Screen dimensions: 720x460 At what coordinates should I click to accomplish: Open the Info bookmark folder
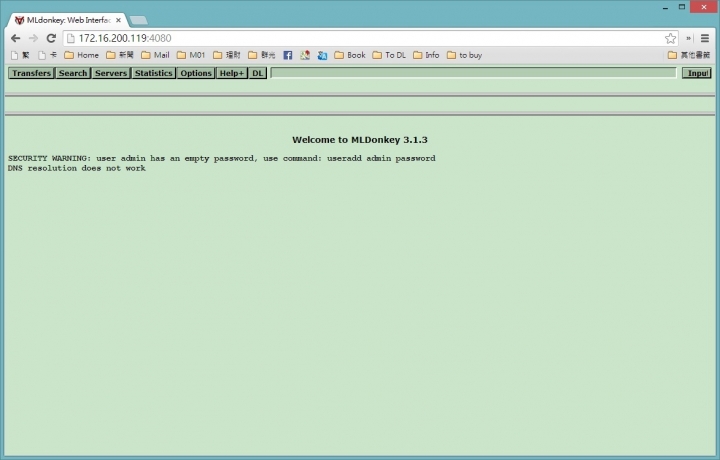coord(426,55)
